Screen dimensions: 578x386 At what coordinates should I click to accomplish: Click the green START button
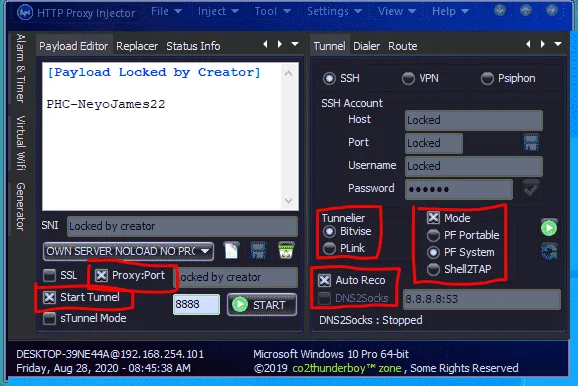coord(262,305)
